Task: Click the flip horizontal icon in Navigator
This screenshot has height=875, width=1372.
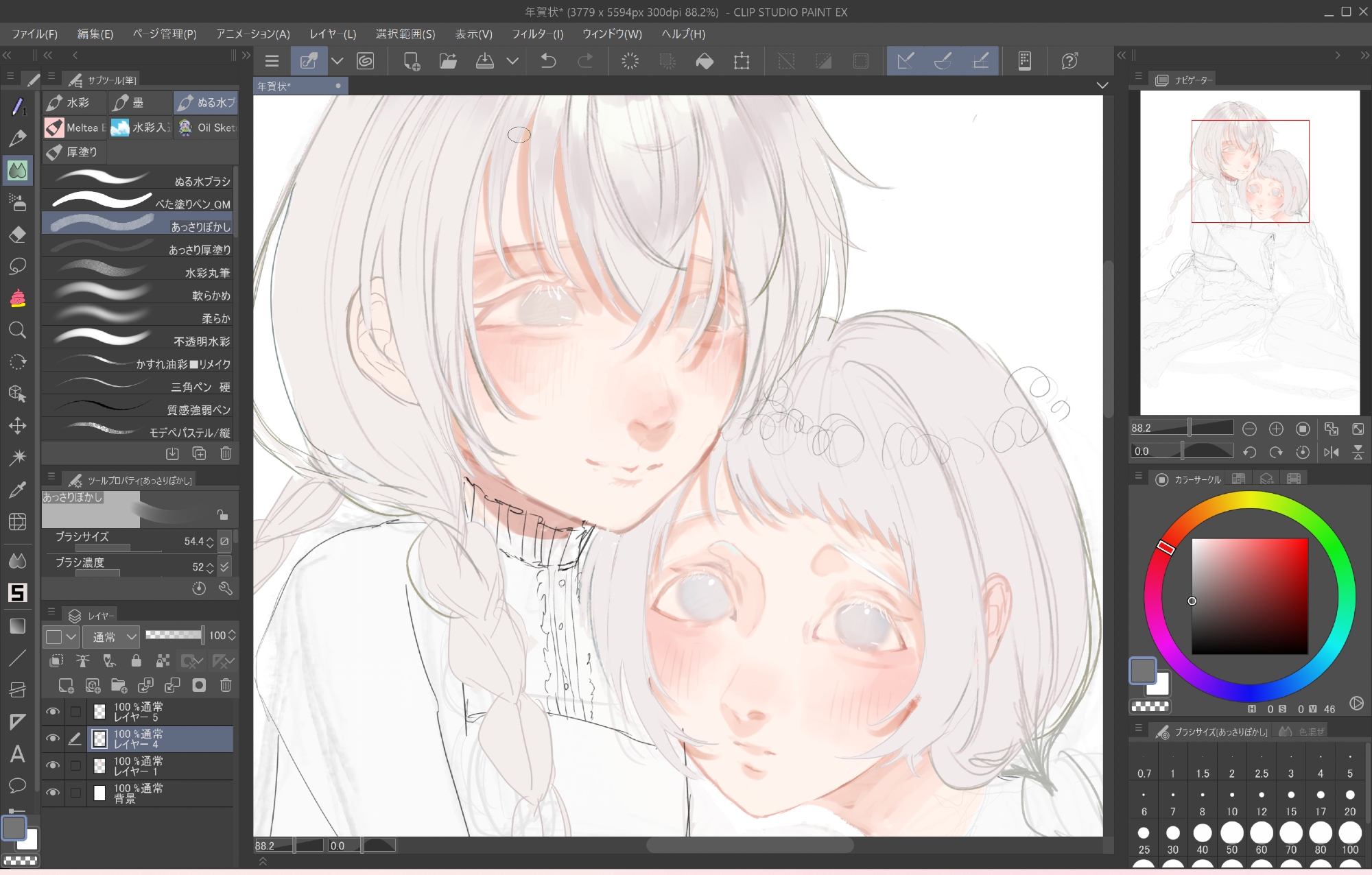Action: (1332, 452)
